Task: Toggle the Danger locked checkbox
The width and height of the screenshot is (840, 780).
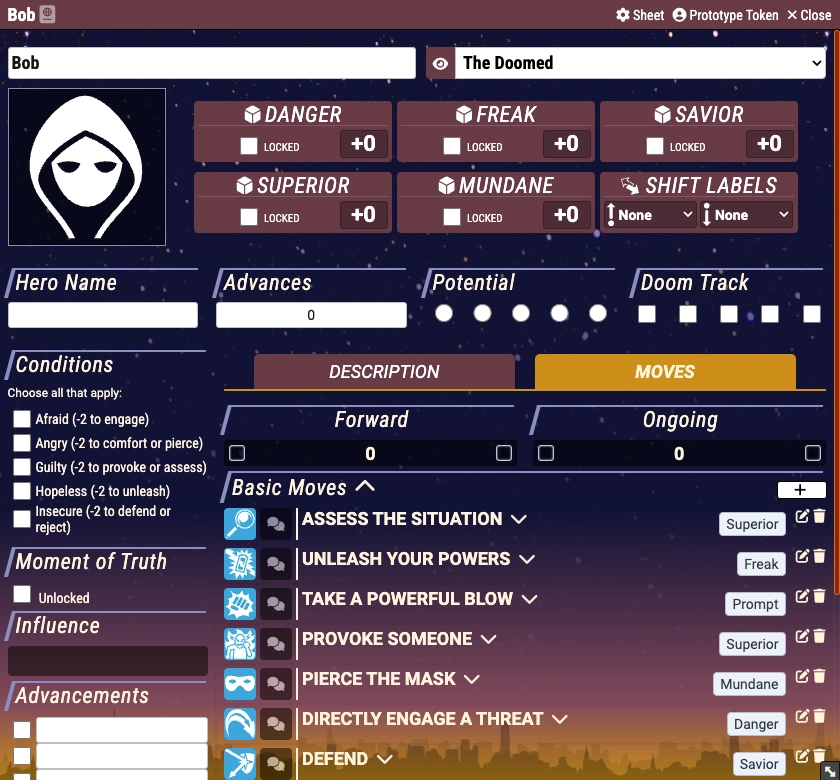Action: pos(249,146)
